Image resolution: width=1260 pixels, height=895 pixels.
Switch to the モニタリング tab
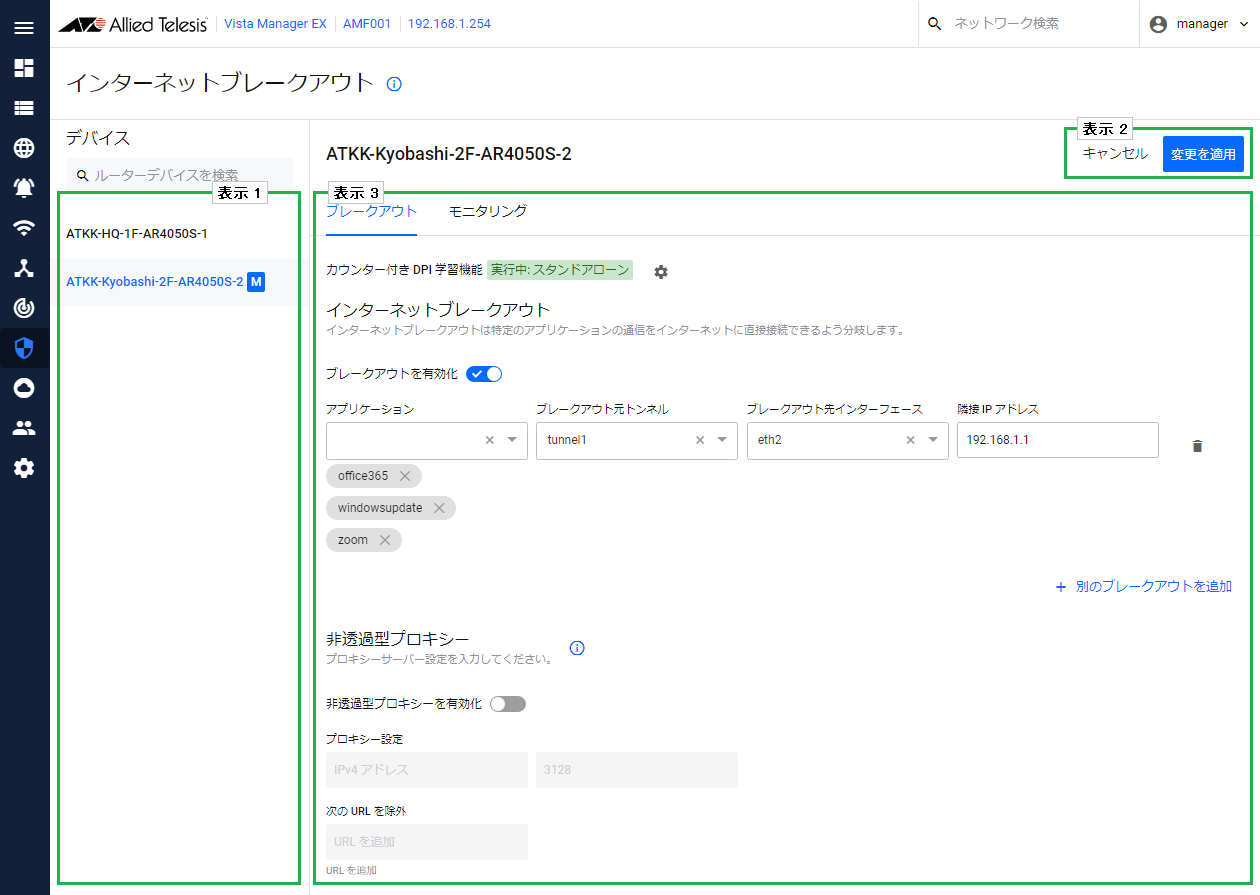[x=488, y=211]
